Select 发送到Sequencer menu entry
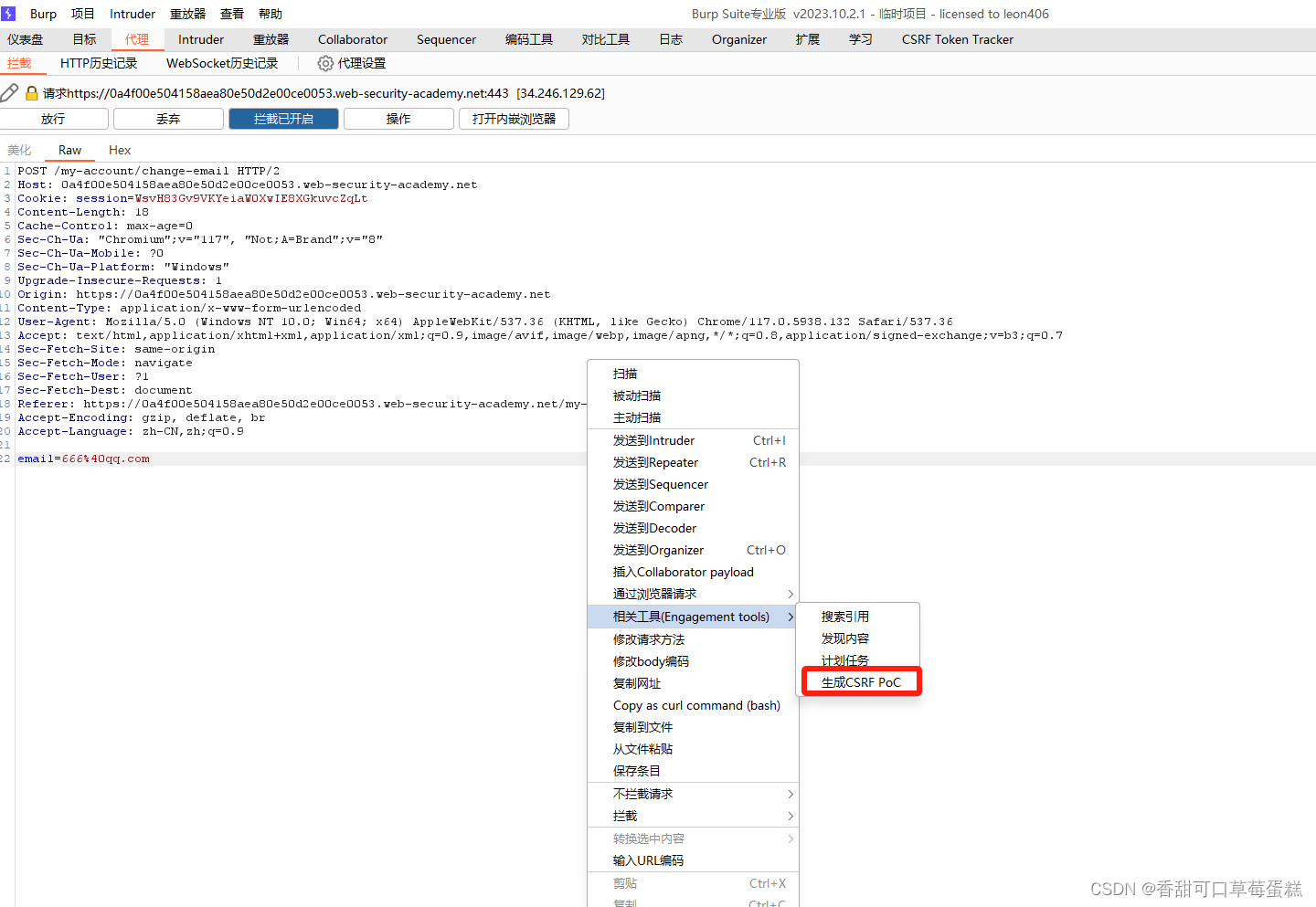Image resolution: width=1316 pixels, height=907 pixels. (x=693, y=484)
